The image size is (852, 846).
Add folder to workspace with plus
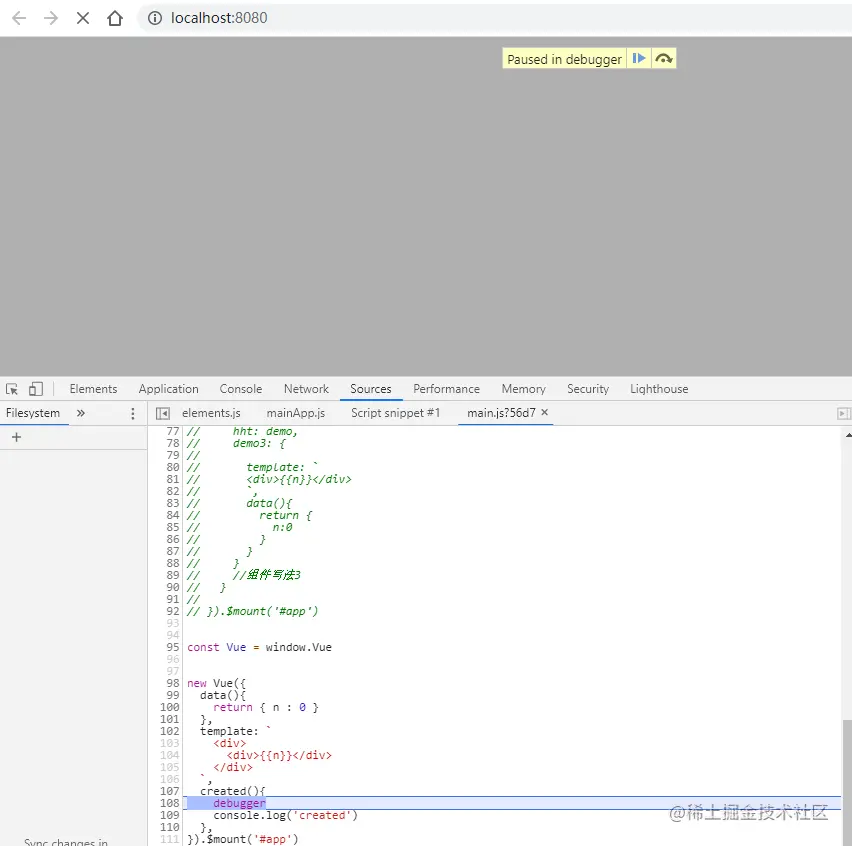click(x=16, y=437)
